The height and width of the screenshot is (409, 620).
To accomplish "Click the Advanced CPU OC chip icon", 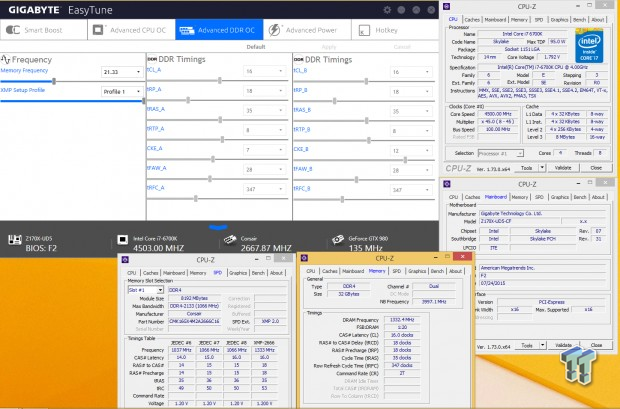I will tap(98, 30).
